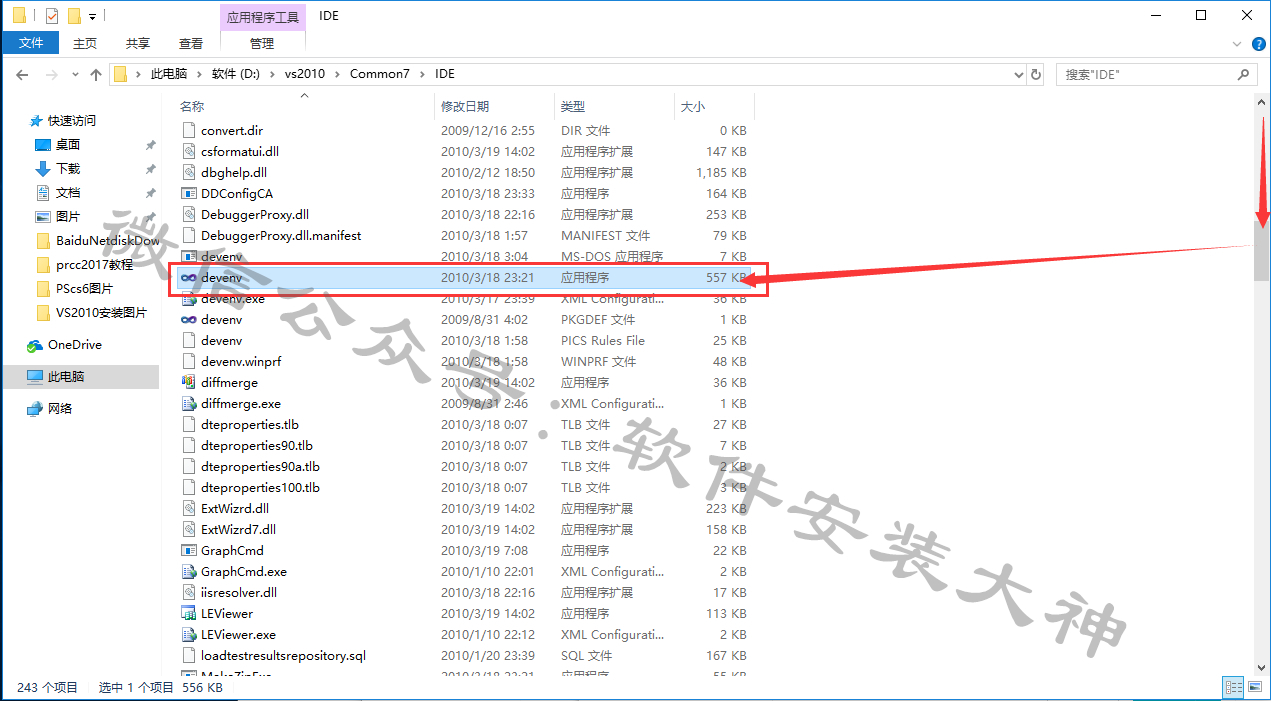
Task: Select the dbghelp.dll file icon
Action: (188, 172)
